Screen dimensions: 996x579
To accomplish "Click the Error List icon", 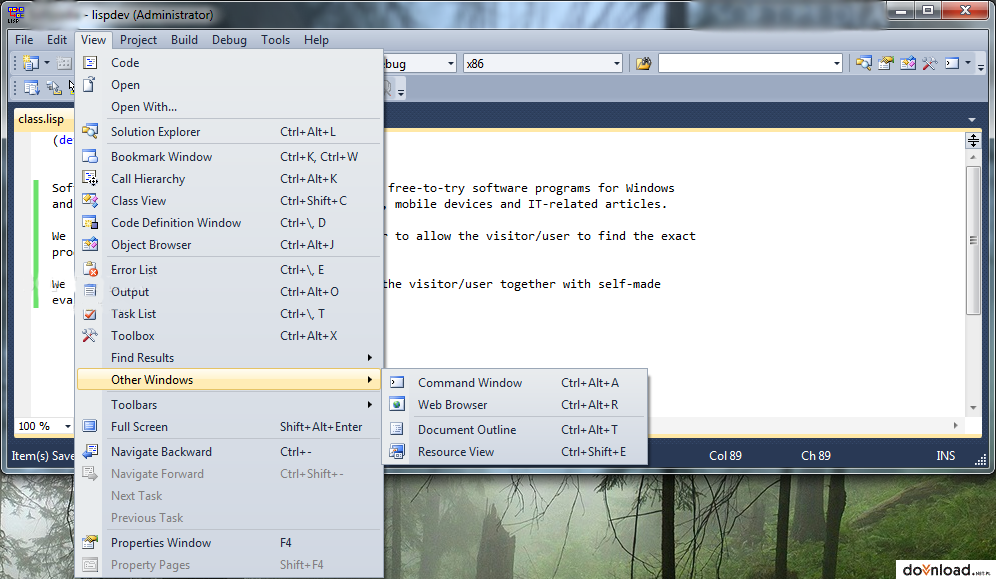I will point(90,269).
